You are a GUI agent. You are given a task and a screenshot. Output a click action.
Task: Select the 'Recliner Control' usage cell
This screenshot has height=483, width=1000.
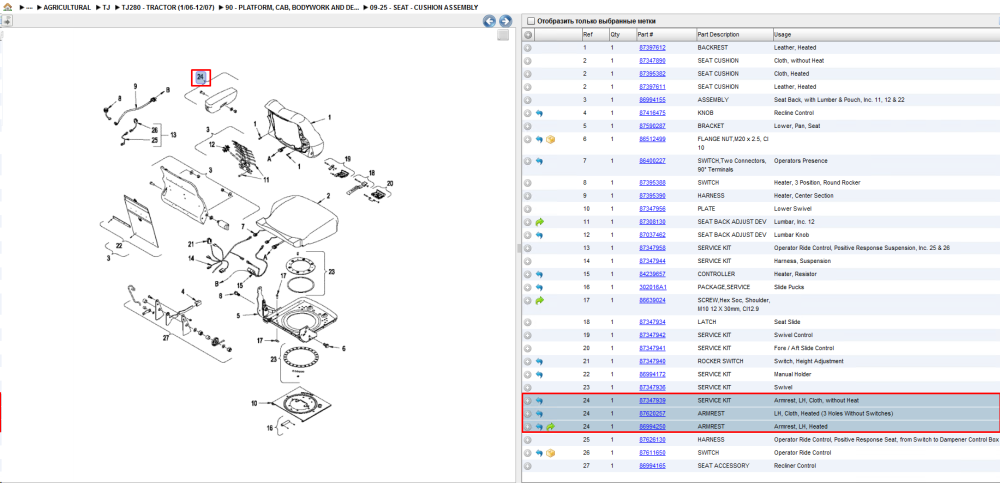coord(795,466)
